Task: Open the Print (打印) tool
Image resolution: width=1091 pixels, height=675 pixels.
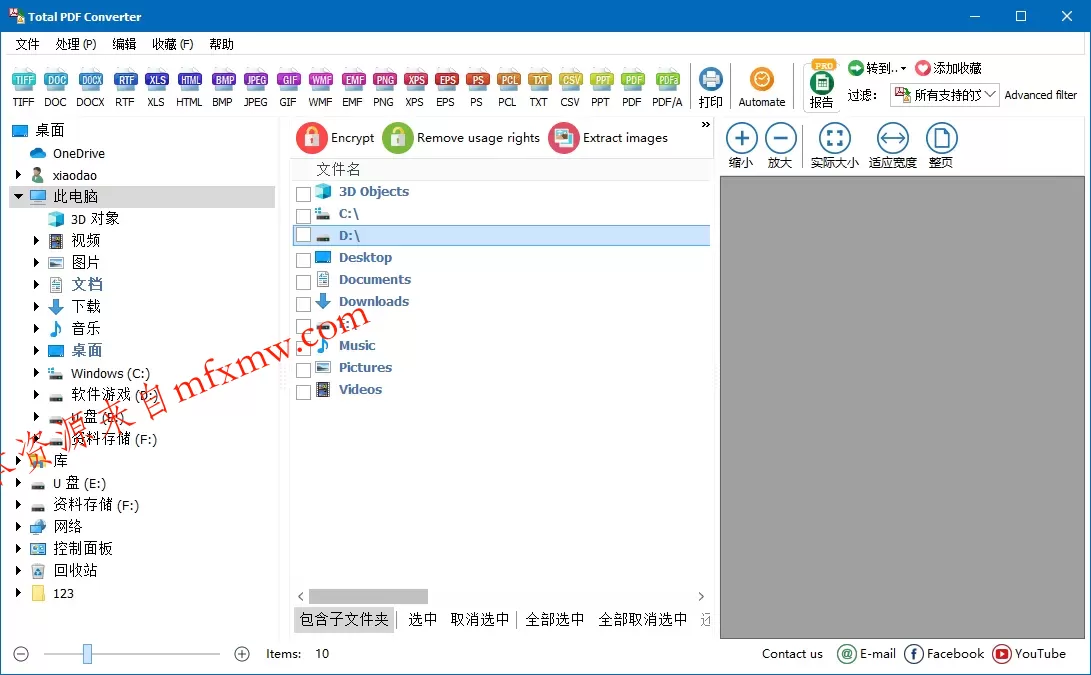Action: [710, 88]
